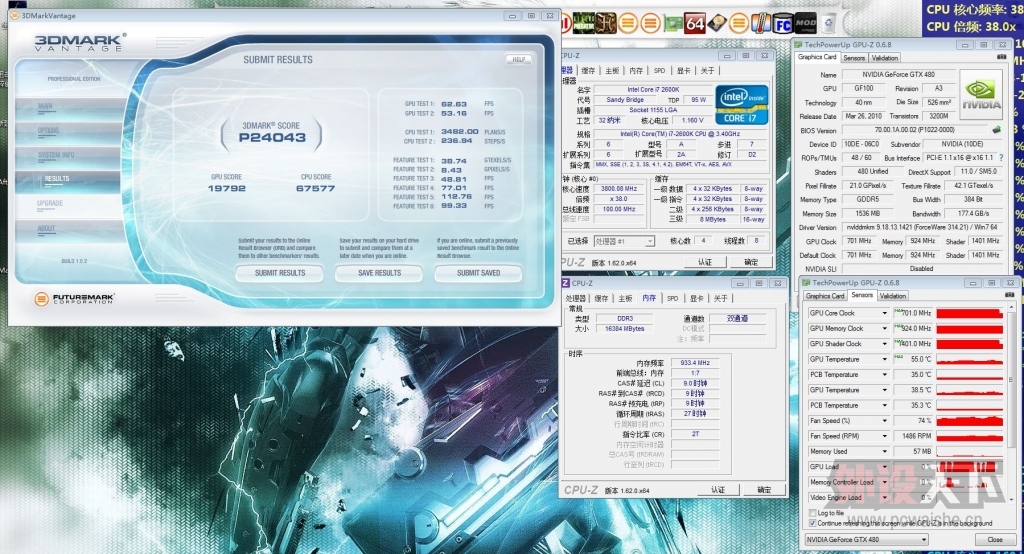The height and width of the screenshot is (554, 1024).
Task: Expand the GPU Core Clock sensor dropdown
Action: coord(885,313)
